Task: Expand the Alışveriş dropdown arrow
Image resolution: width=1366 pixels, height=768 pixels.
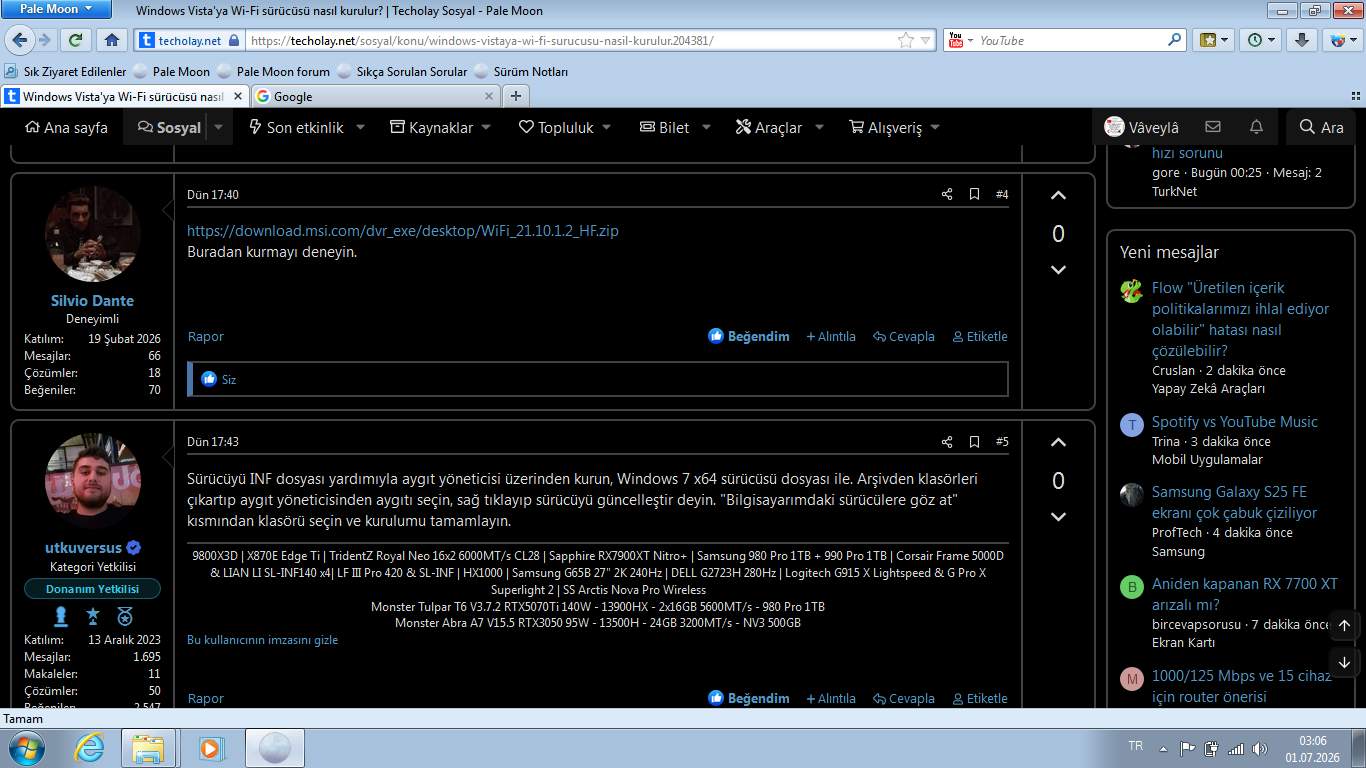Action: click(935, 127)
